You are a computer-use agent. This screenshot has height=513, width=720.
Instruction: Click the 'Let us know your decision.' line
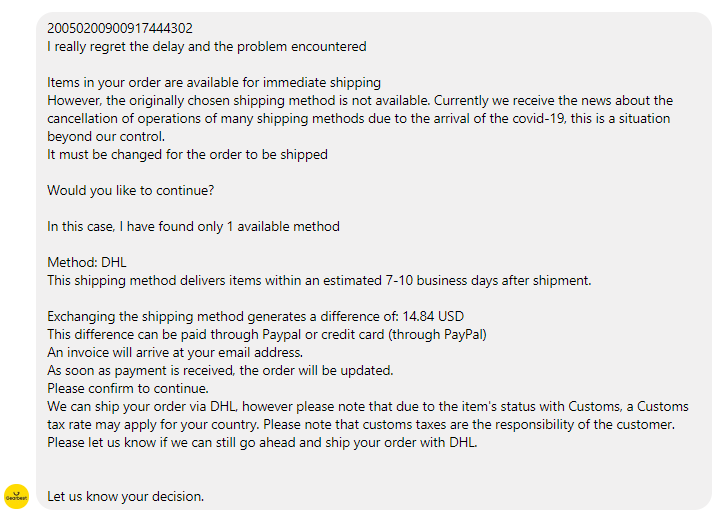(x=125, y=496)
